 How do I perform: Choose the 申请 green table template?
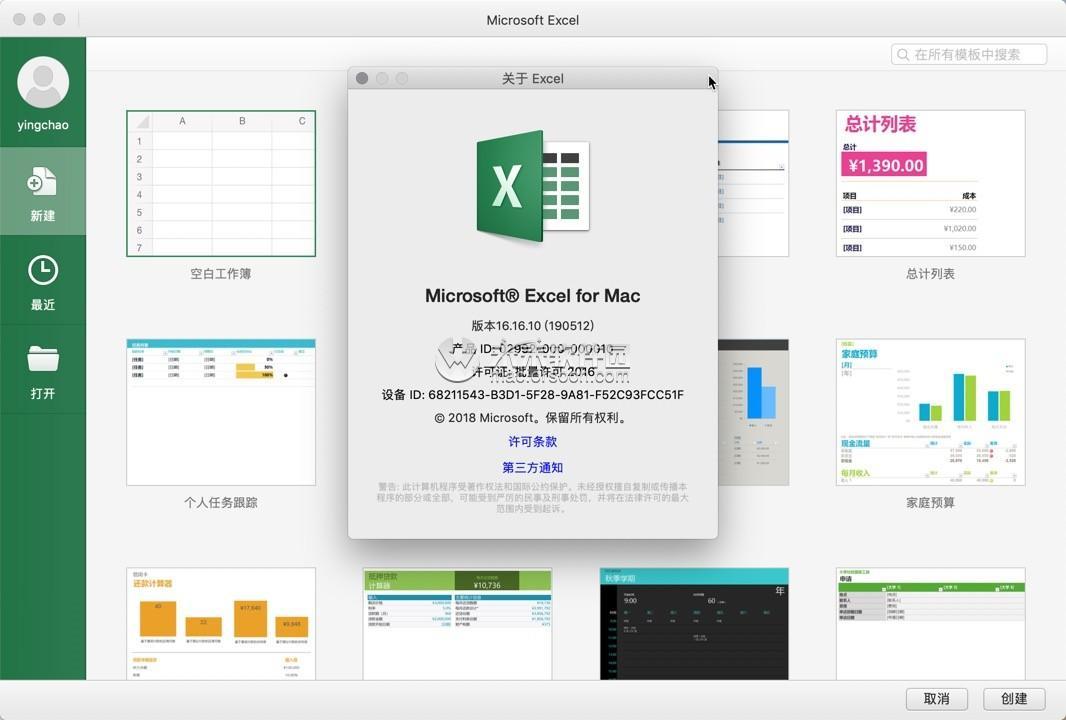click(930, 624)
